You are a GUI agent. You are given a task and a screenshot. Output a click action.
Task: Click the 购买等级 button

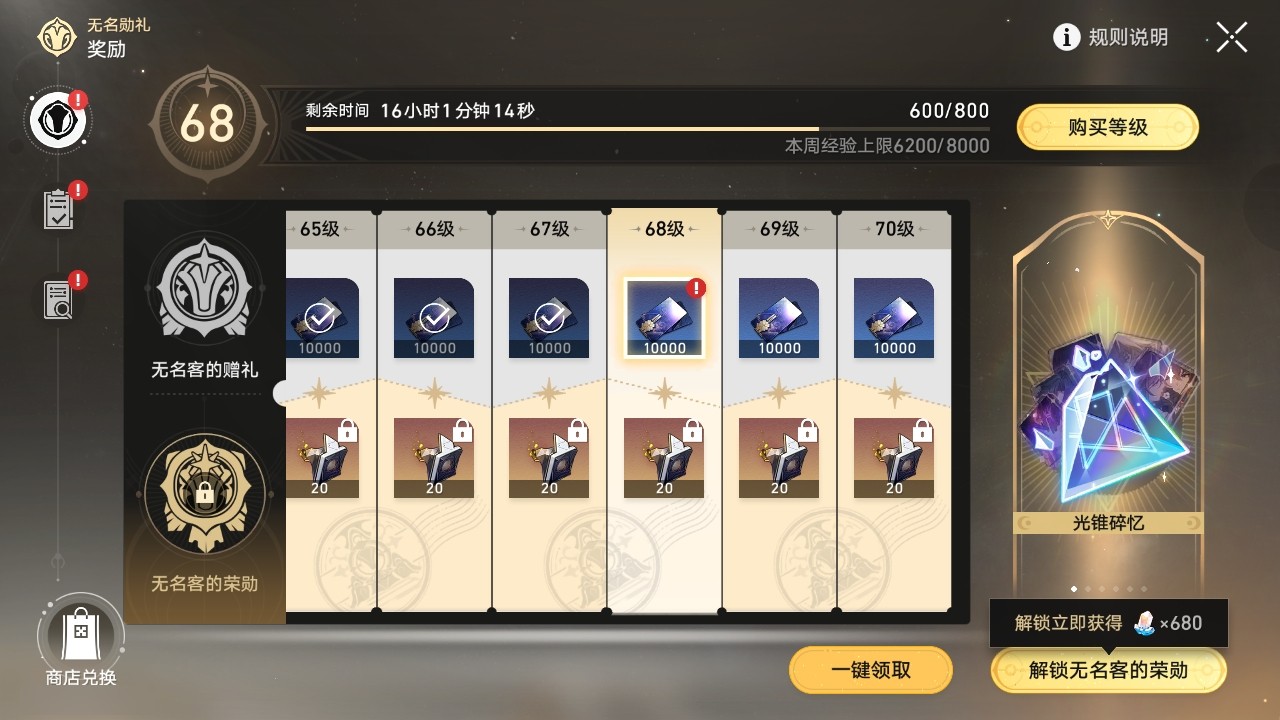tap(1108, 127)
